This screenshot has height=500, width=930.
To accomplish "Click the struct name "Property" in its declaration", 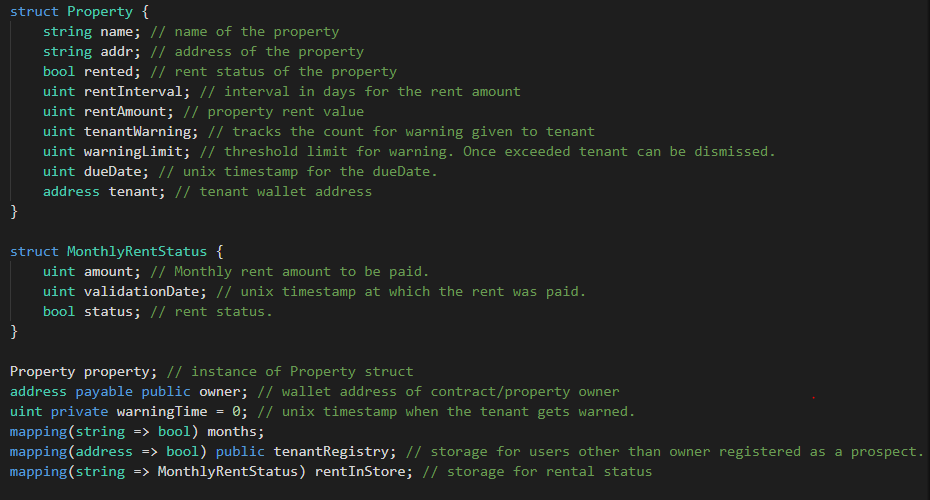I will pos(100,11).
